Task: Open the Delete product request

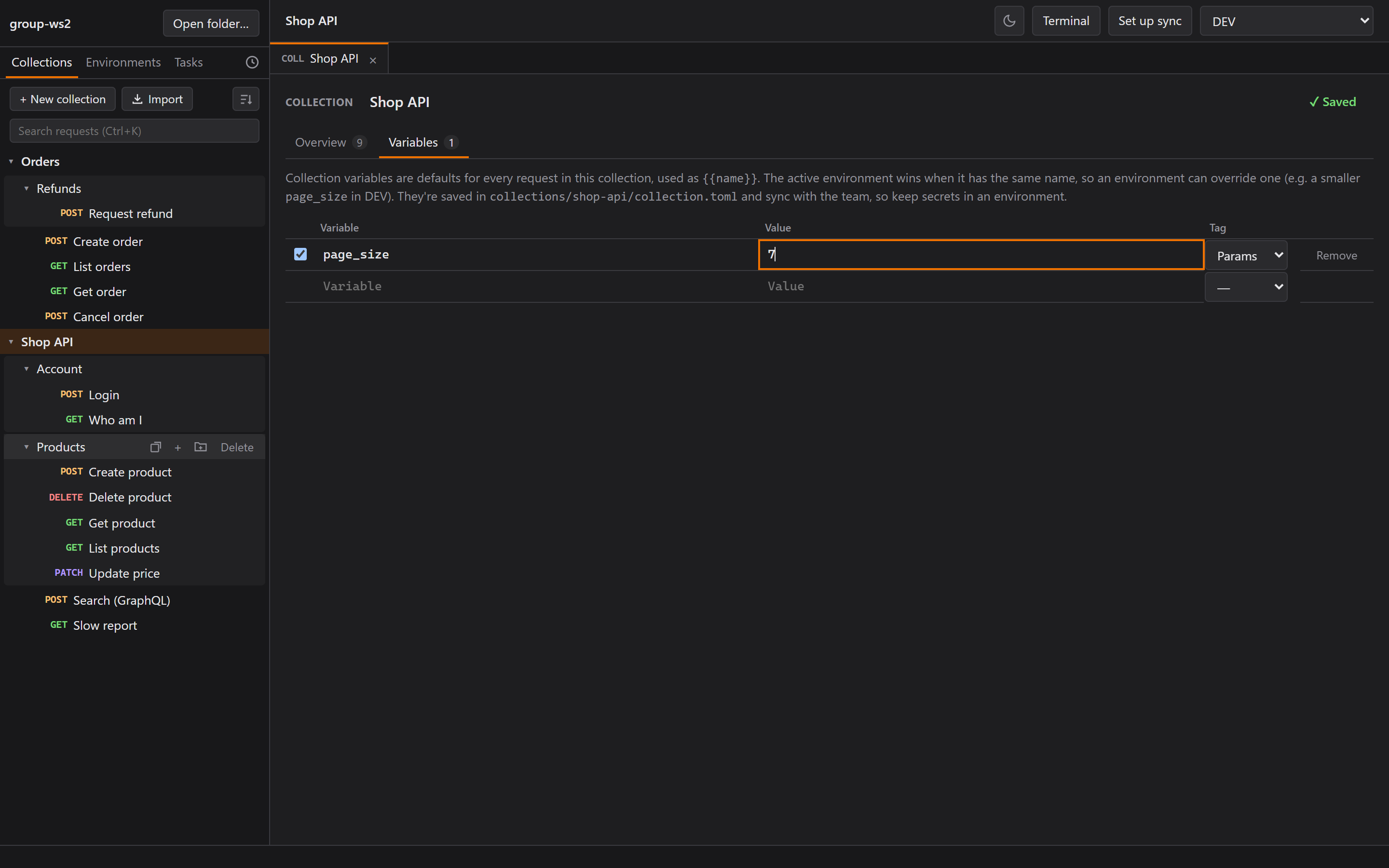Action: tap(135, 497)
